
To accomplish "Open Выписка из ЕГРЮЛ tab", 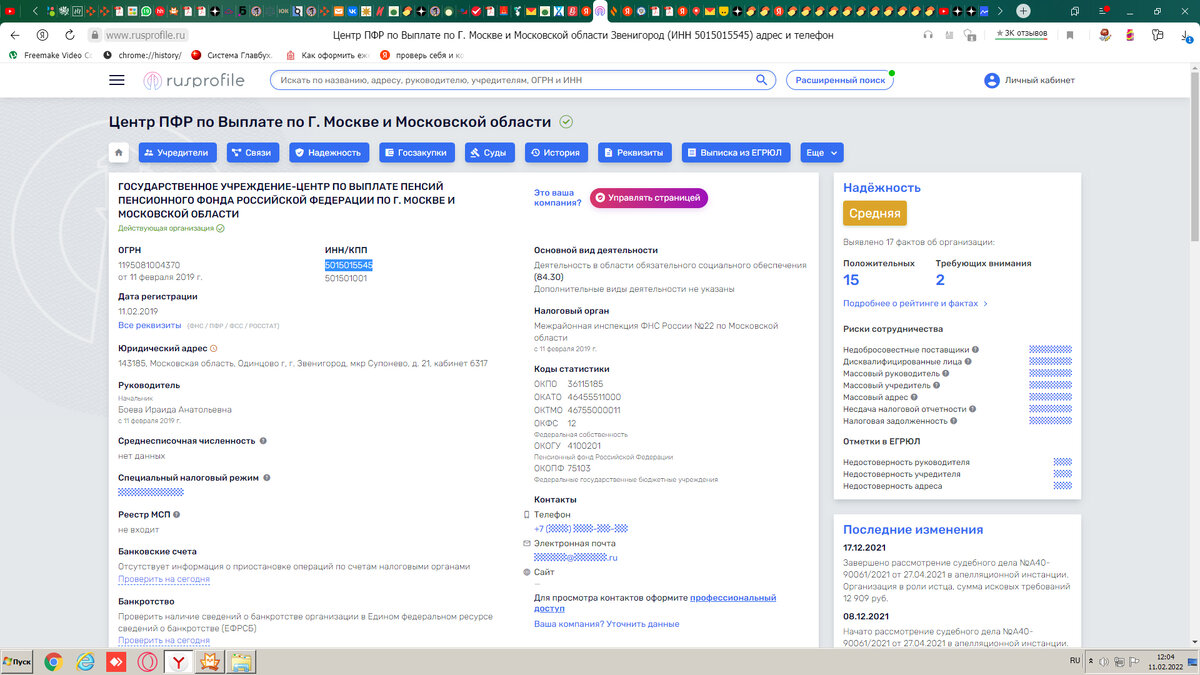I will point(736,153).
